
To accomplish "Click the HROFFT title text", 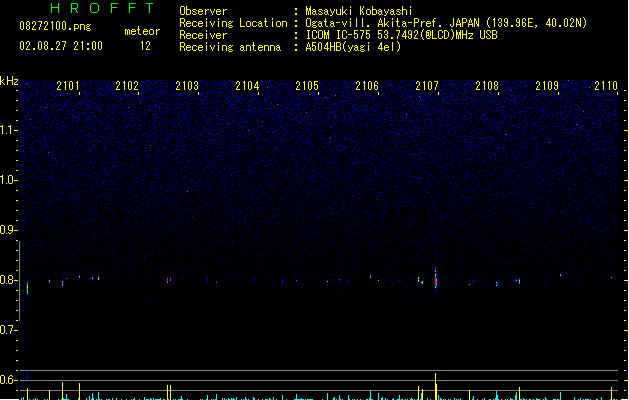I will (103, 8).
